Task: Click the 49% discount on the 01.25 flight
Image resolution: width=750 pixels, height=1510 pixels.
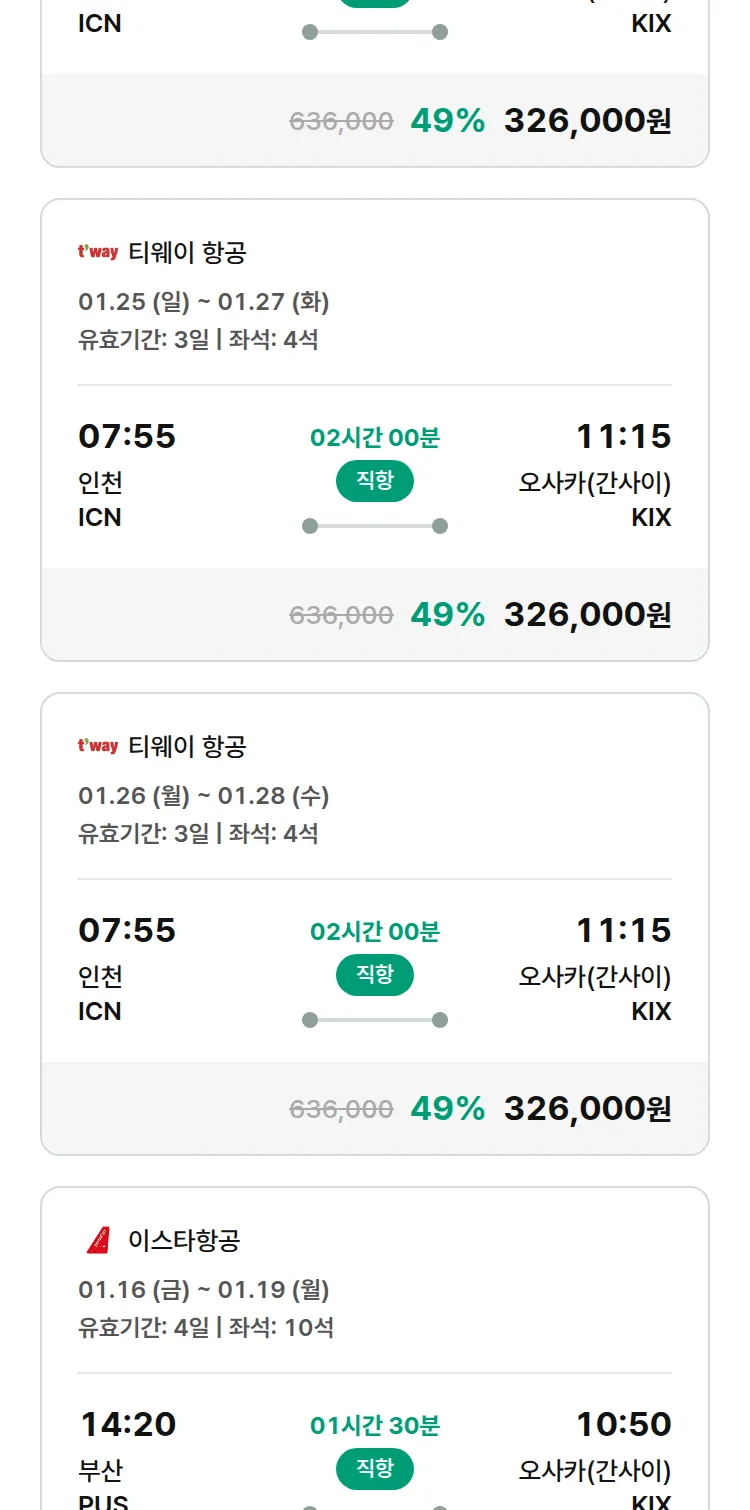Action: (x=447, y=615)
